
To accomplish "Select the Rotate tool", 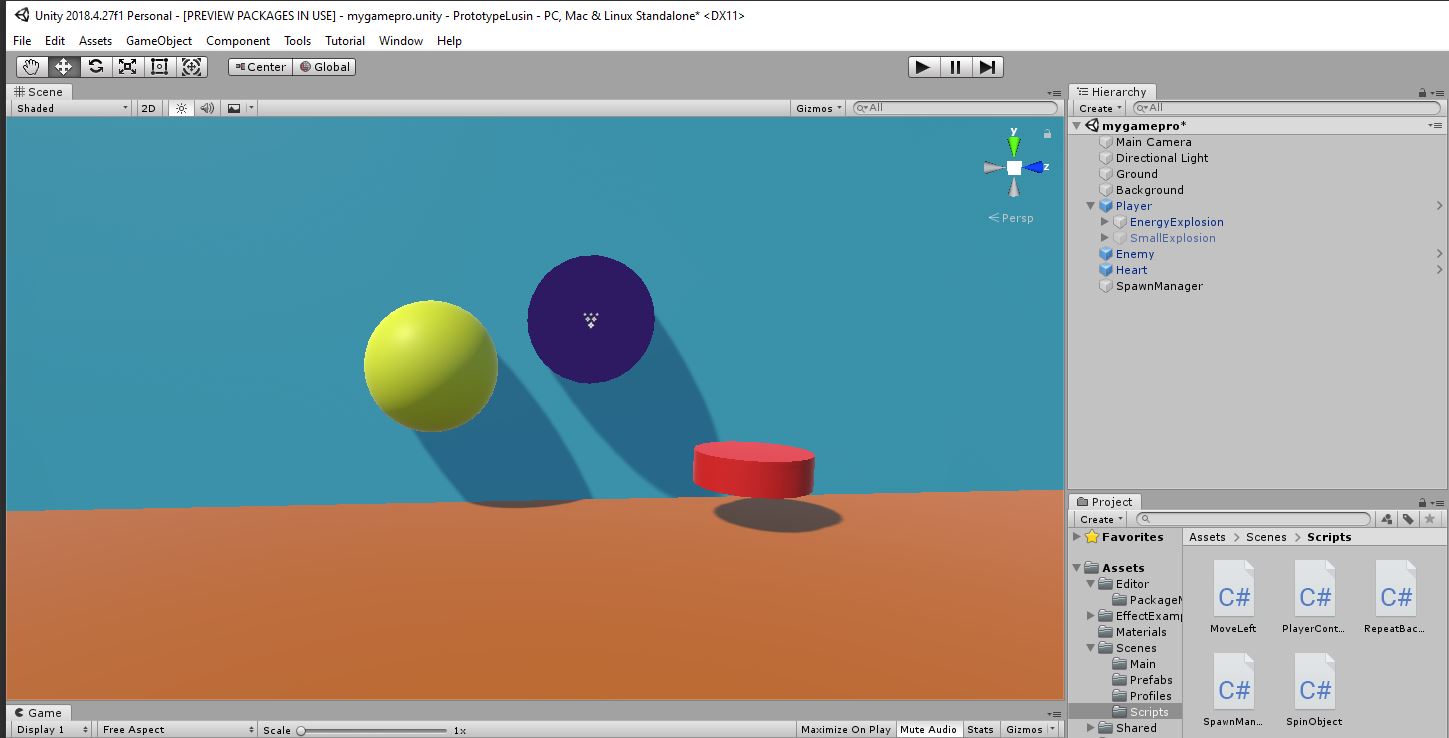I will click(95, 66).
